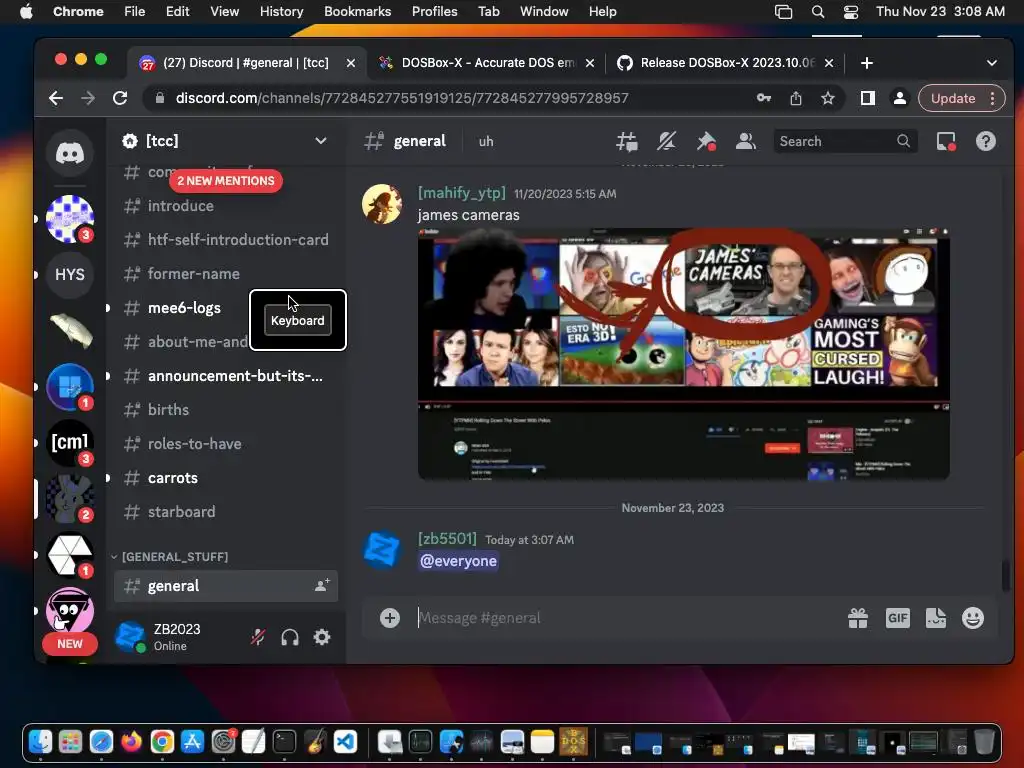Toggle deafen headphones icon
1024x768 pixels.
click(x=290, y=637)
